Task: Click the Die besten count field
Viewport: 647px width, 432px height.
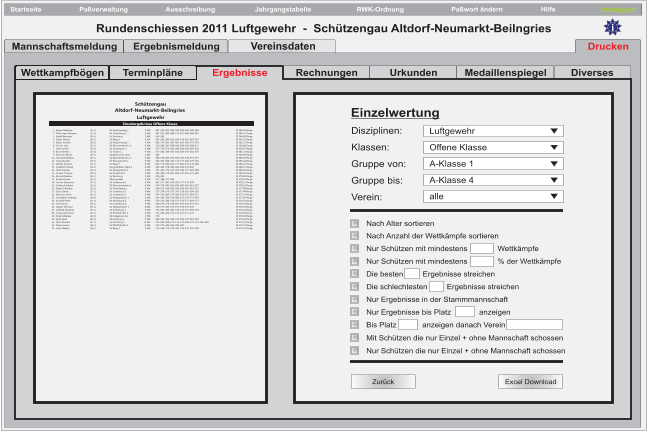Action: (412, 274)
